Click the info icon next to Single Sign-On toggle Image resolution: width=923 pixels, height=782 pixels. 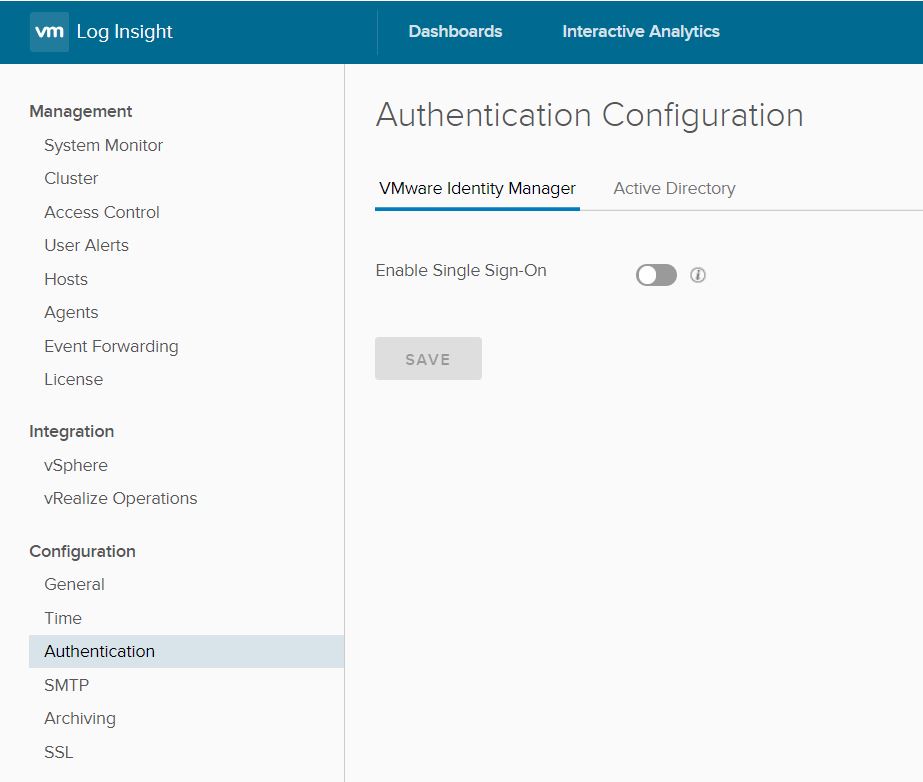click(697, 274)
